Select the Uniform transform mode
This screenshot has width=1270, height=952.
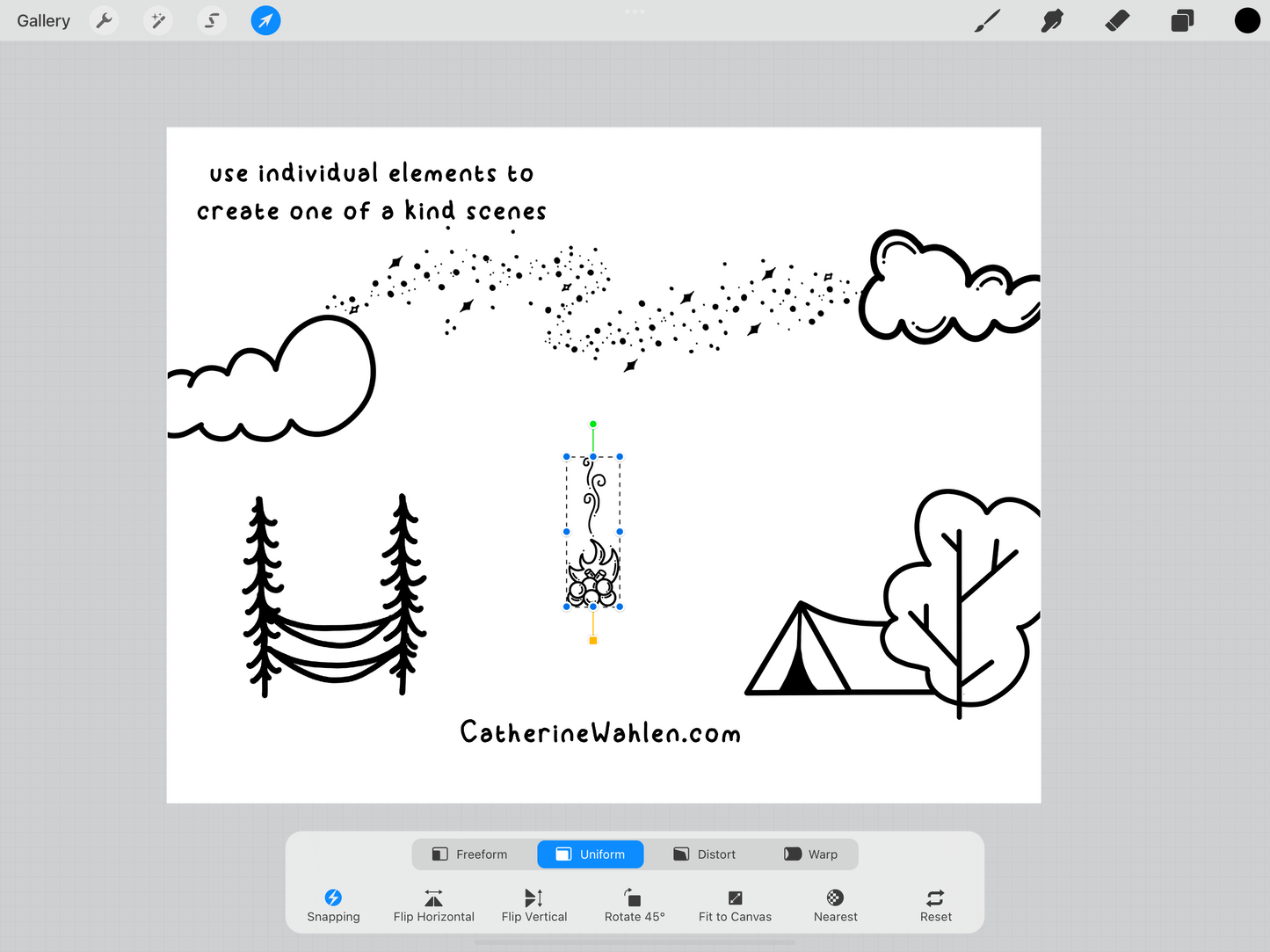(591, 854)
